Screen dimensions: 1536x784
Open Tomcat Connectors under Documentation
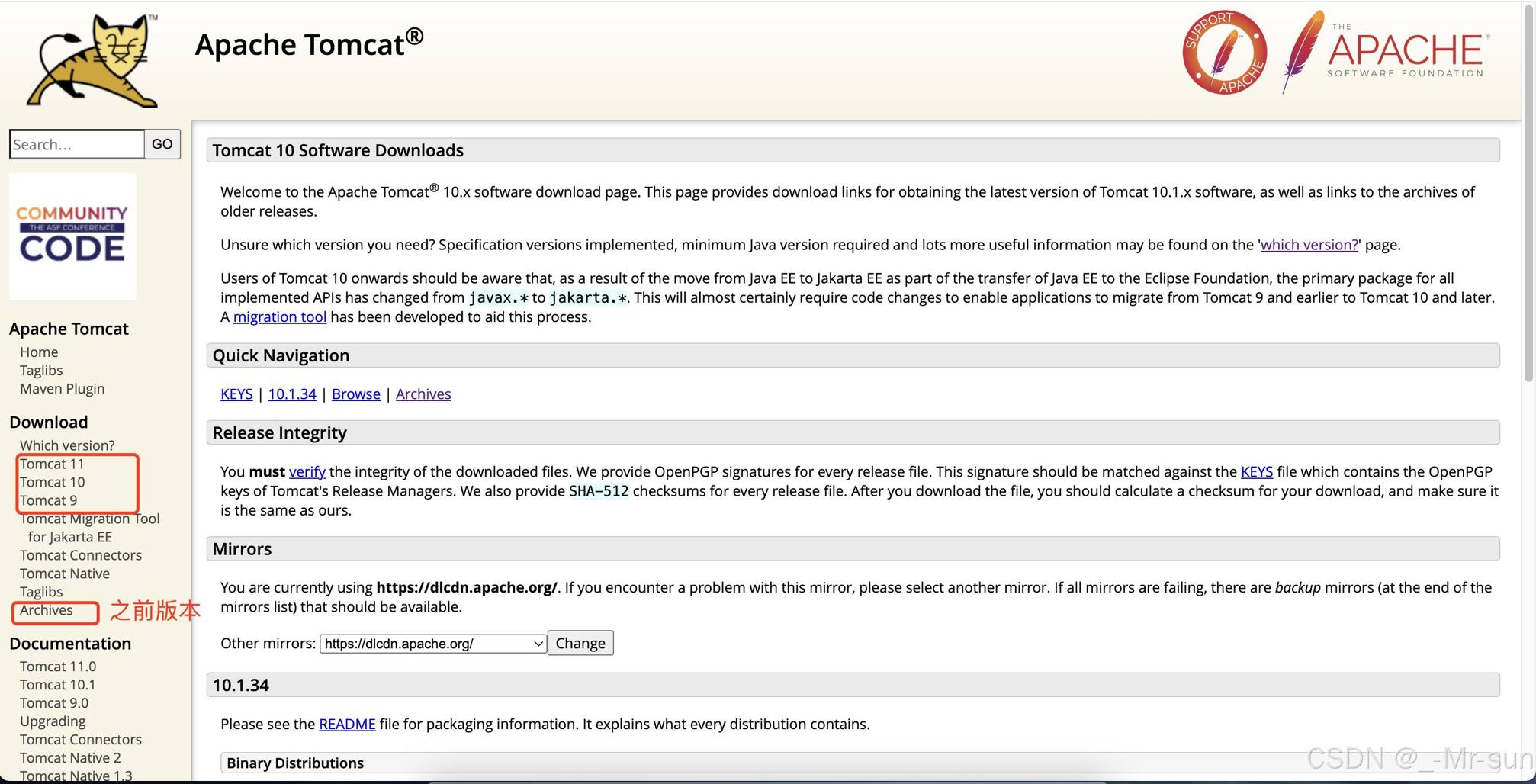coord(81,739)
